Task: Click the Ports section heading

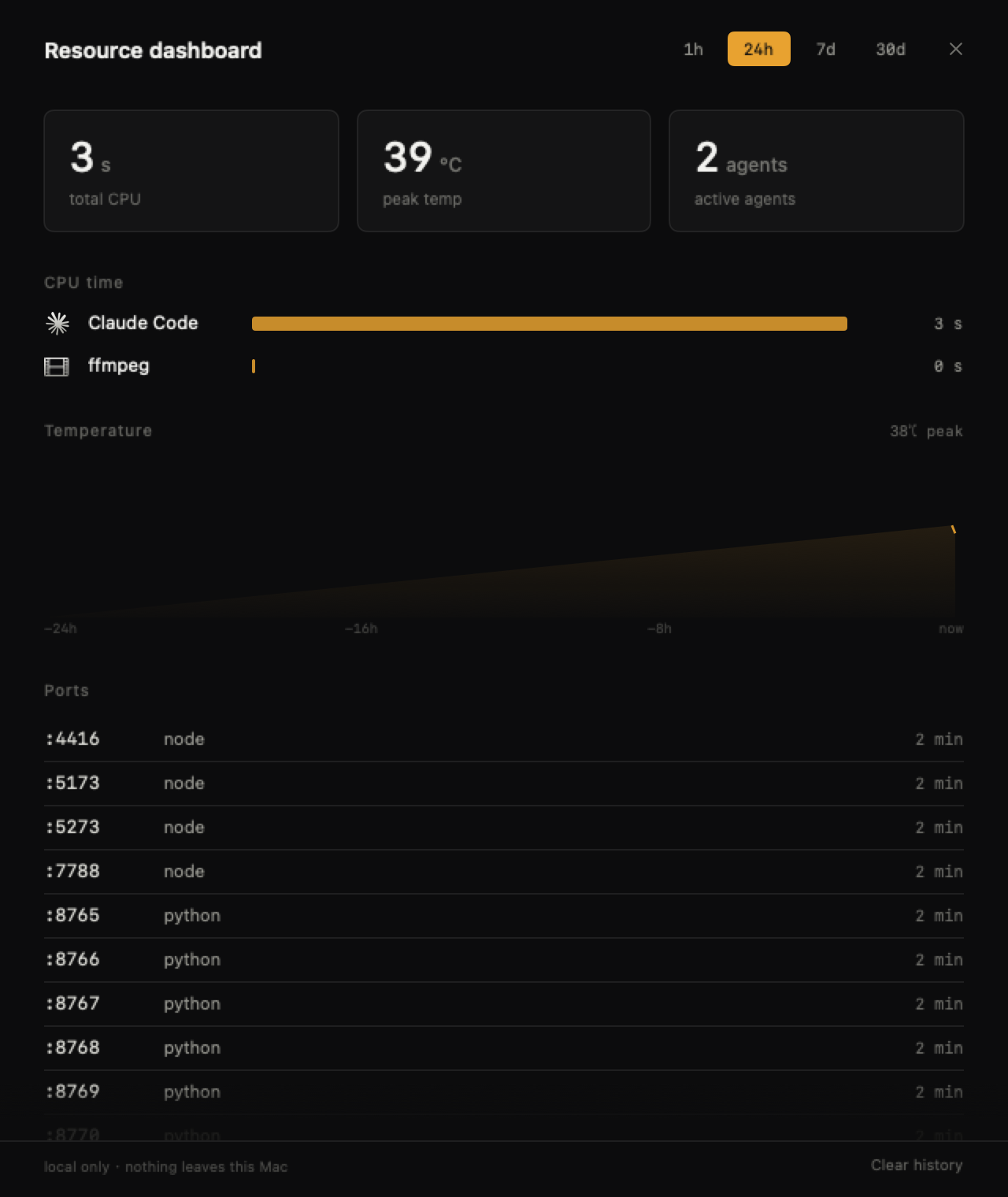Action: 66,691
